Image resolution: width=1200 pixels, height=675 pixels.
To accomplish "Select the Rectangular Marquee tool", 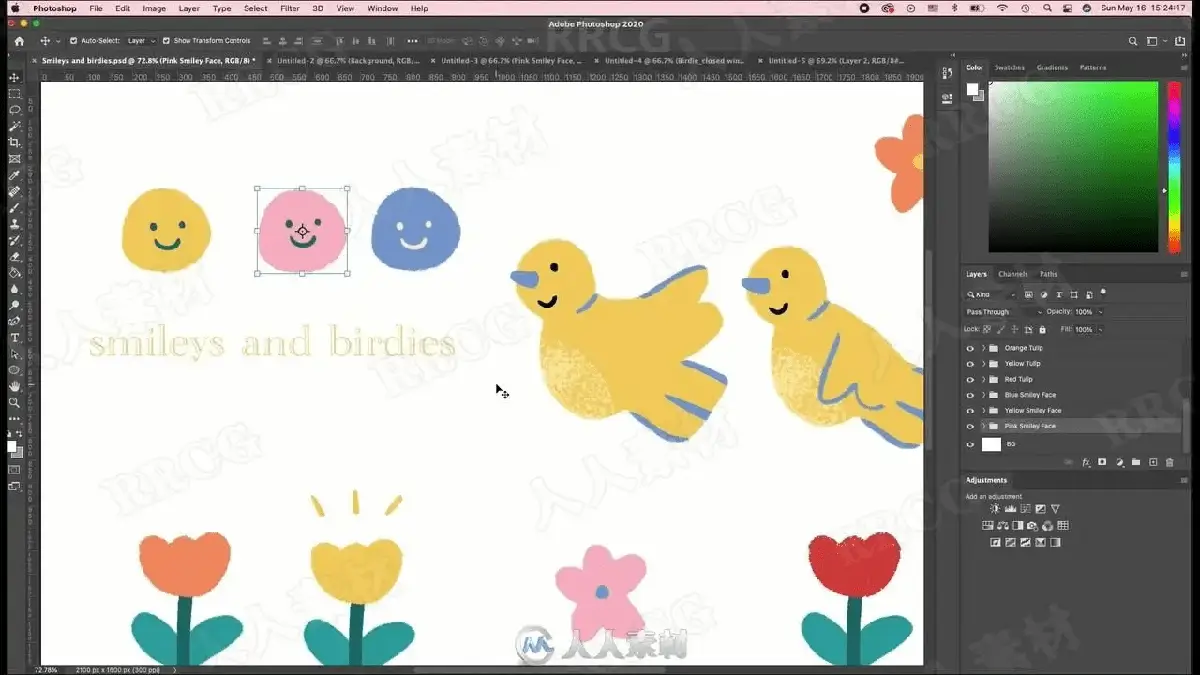I will click(14, 93).
